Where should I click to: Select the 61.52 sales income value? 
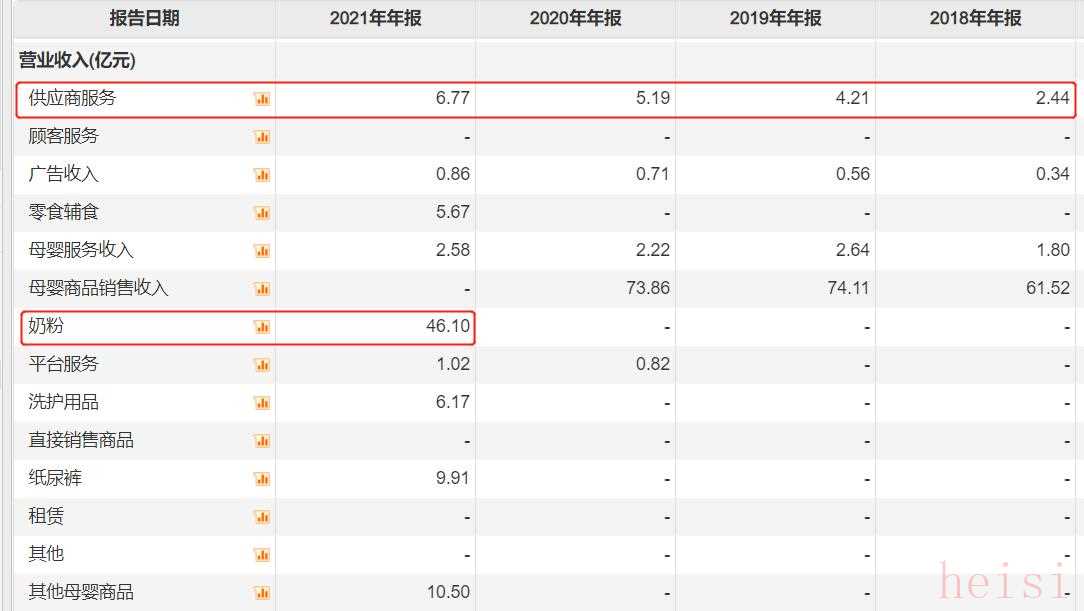pyautogui.click(x=1047, y=288)
